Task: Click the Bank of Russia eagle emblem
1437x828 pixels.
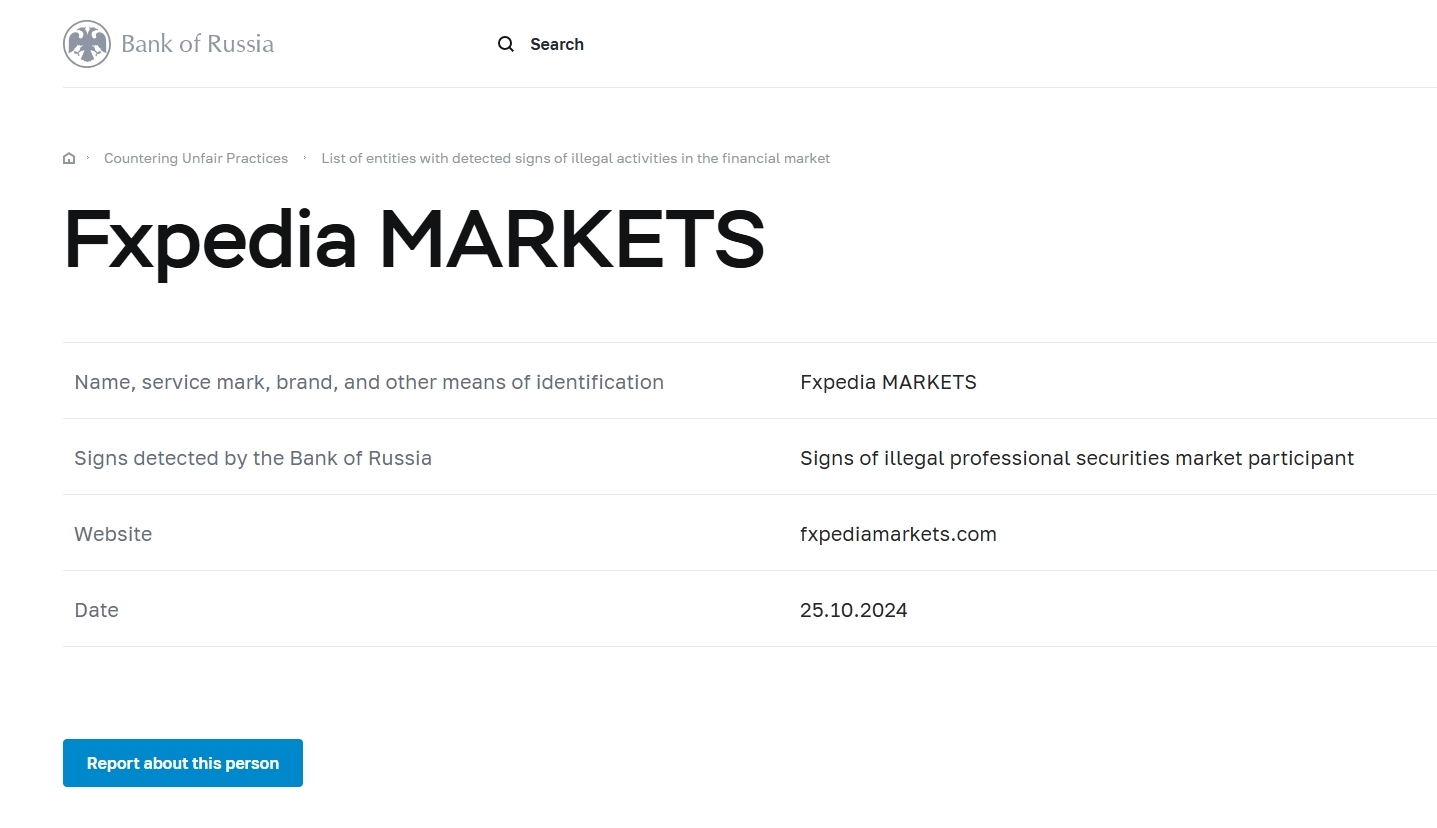Action: (87, 44)
